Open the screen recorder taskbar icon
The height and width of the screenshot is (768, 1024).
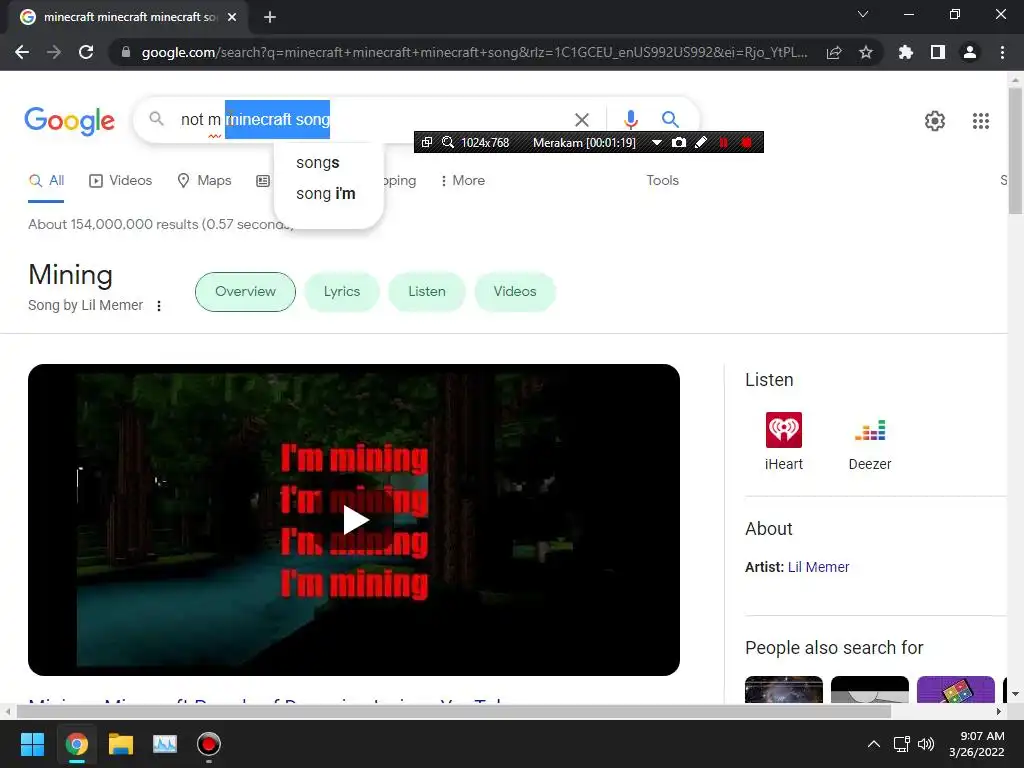click(209, 744)
